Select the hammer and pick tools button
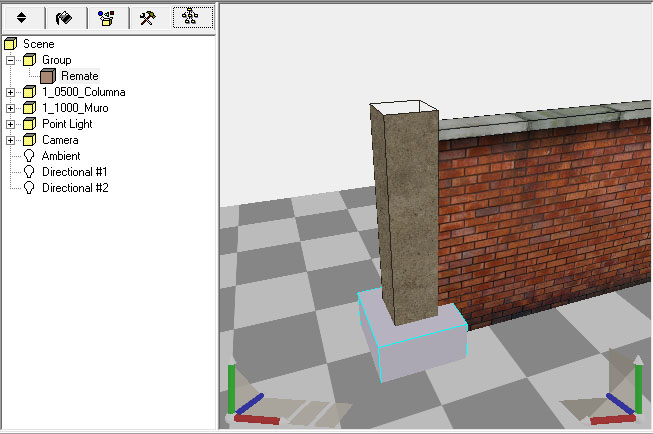The height and width of the screenshot is (434, 653). tap(147, 18)
